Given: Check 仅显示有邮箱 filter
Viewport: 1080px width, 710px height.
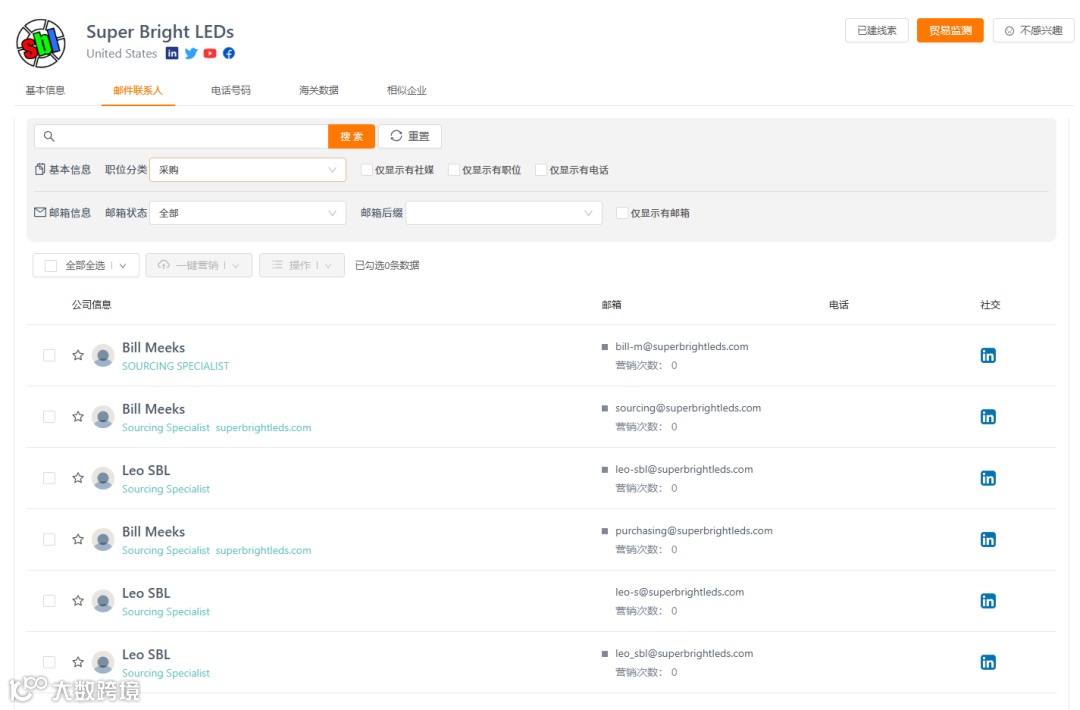Looking at the screenshot, I should pos(622,213).
